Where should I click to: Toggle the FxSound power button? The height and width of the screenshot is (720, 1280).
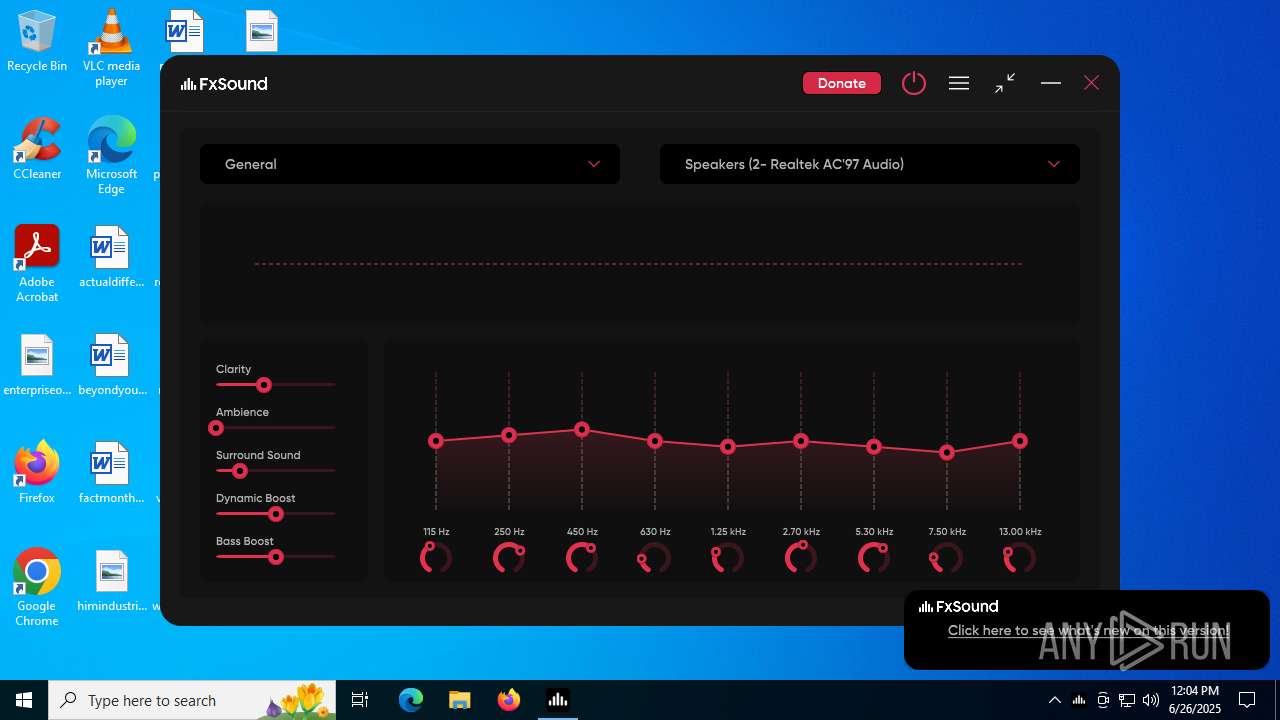click(x=914, y=83)
